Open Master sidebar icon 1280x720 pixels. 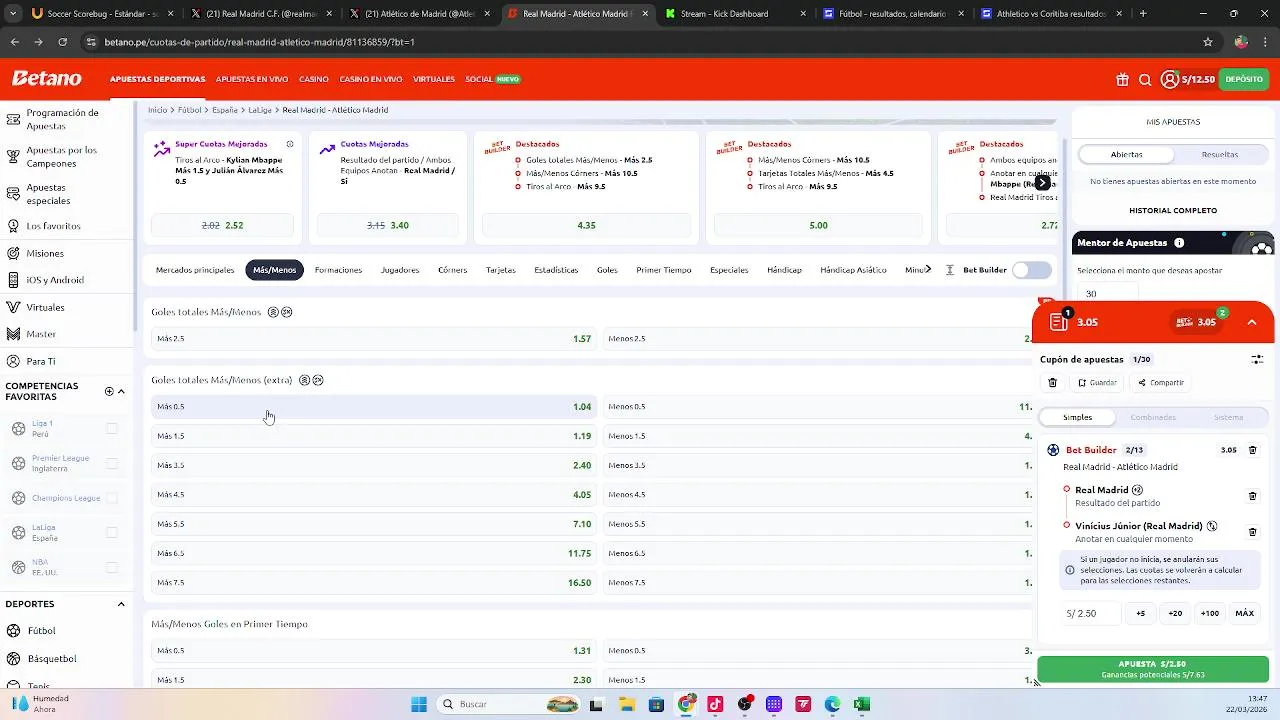point(13,334)
